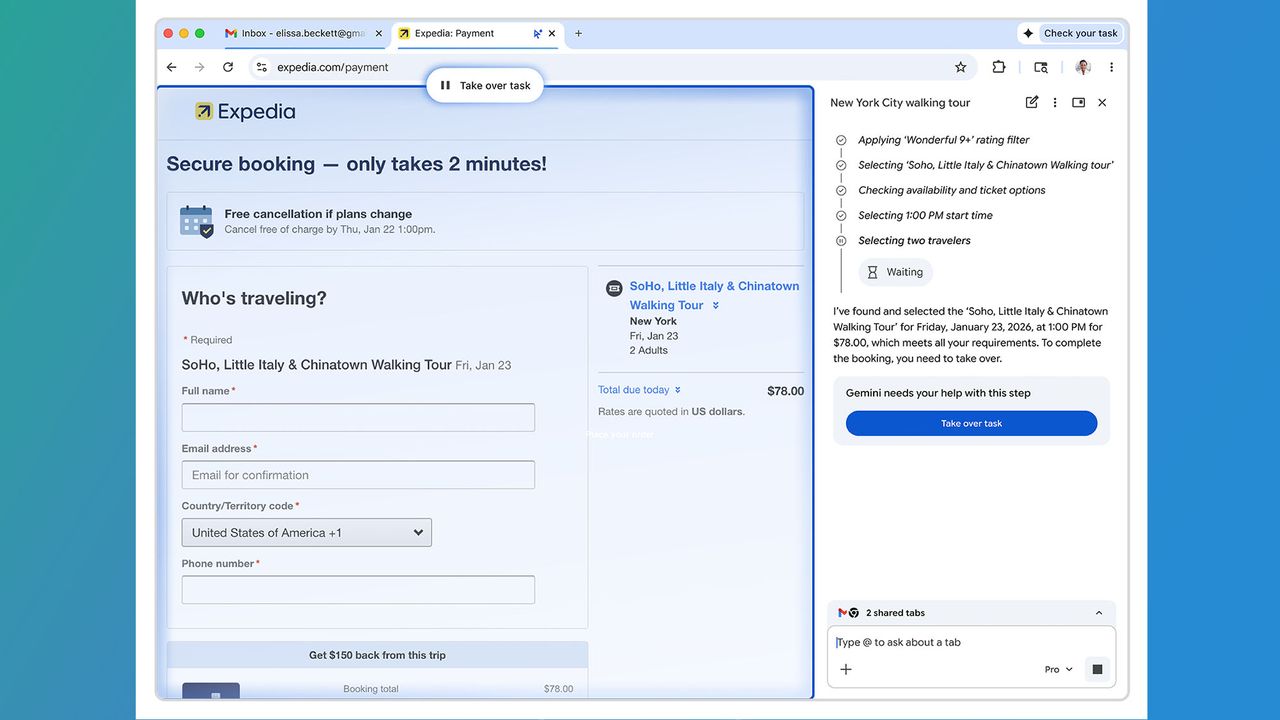Click the site information icon in address bar
The height and width of the screenshot is (720, 1280).
261,67
